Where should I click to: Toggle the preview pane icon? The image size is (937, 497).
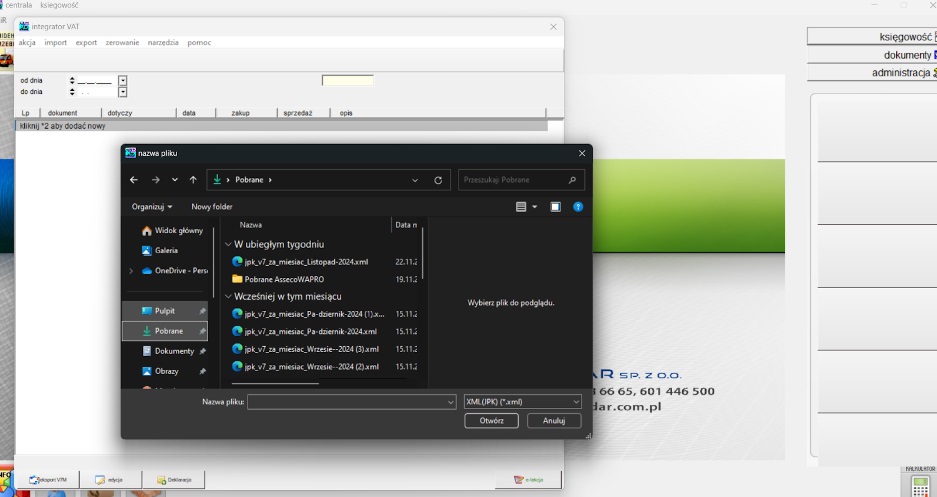(x=555, y=207)
